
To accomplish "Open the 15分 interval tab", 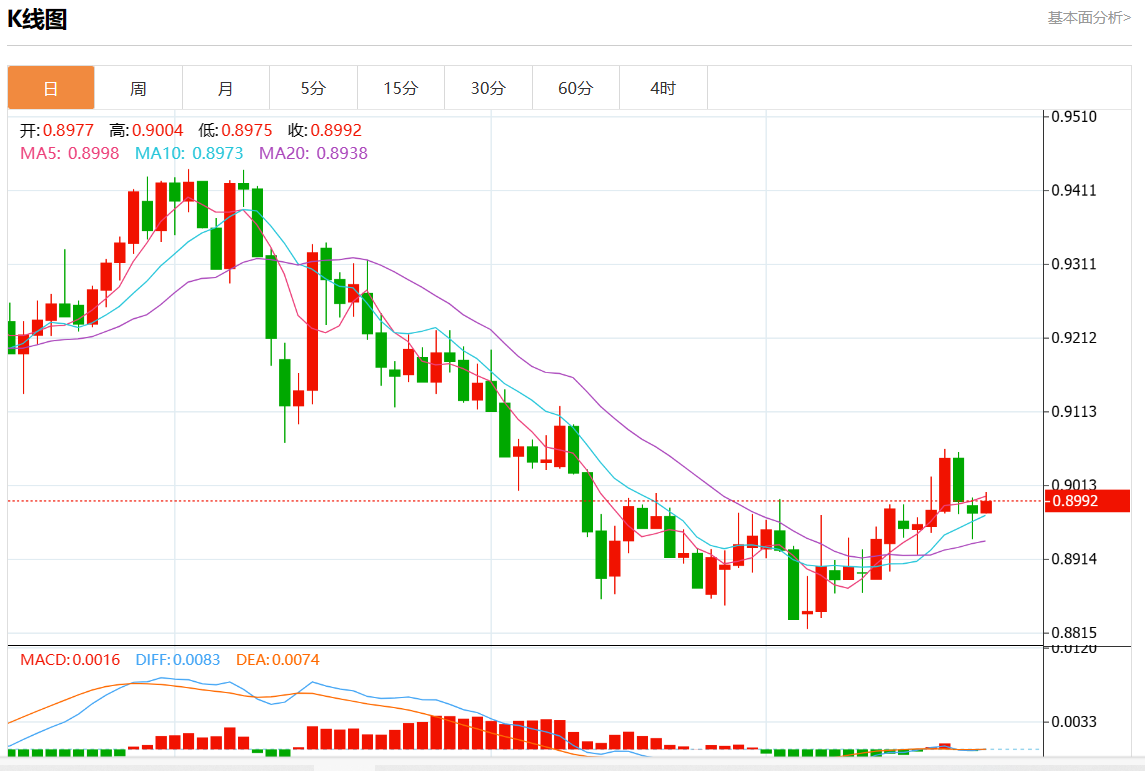I will [x=401, y=88].
